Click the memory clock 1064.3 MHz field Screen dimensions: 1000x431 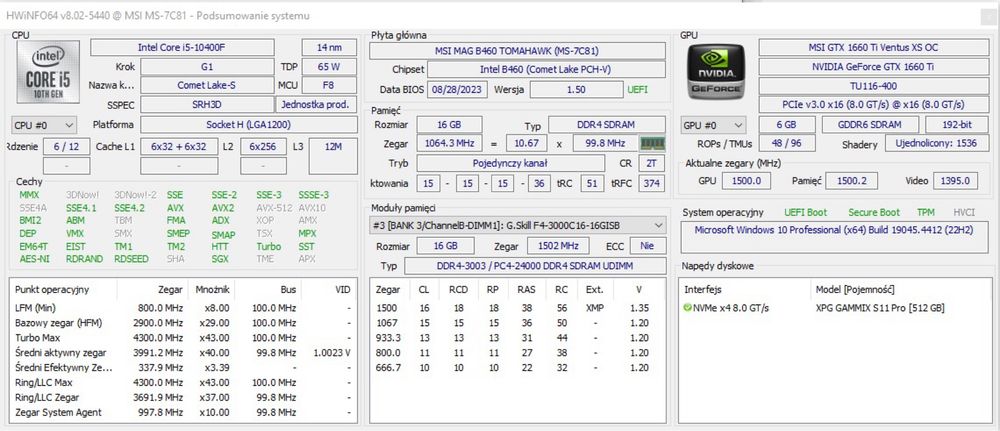(450, 143)
